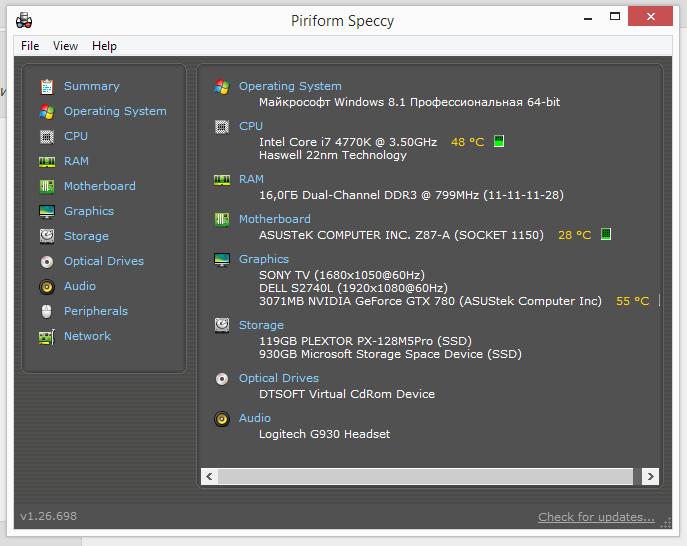The height and width of the screenshot is (546, 687).
Task: Click the Peripherals mouse icon in sidebar
Action: pyautogui.click(x=46, y=312)
